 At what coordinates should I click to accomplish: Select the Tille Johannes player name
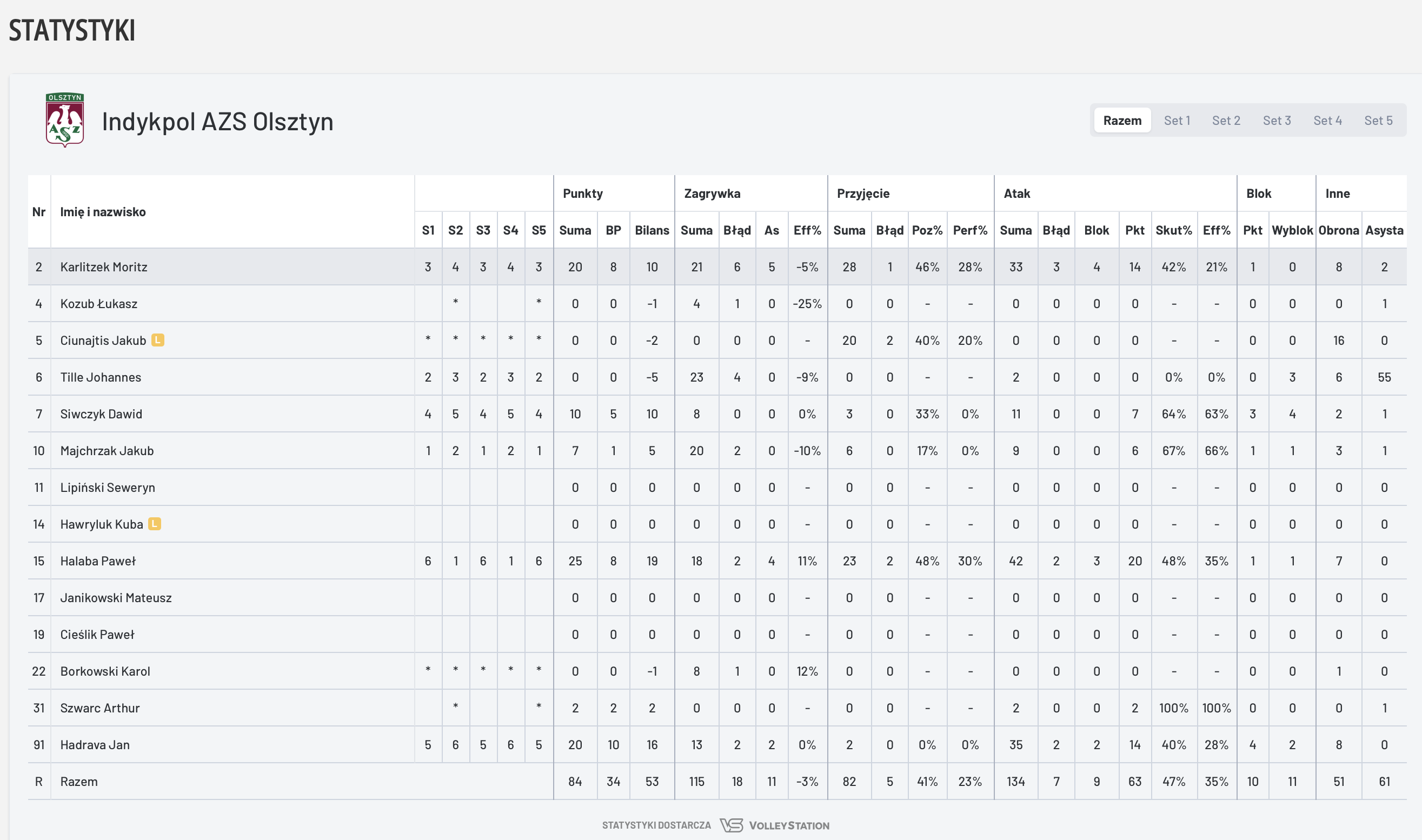tap(101, 377)
